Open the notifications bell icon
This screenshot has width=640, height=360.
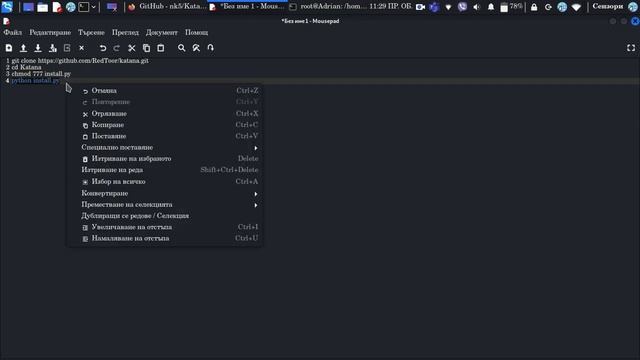491,7
